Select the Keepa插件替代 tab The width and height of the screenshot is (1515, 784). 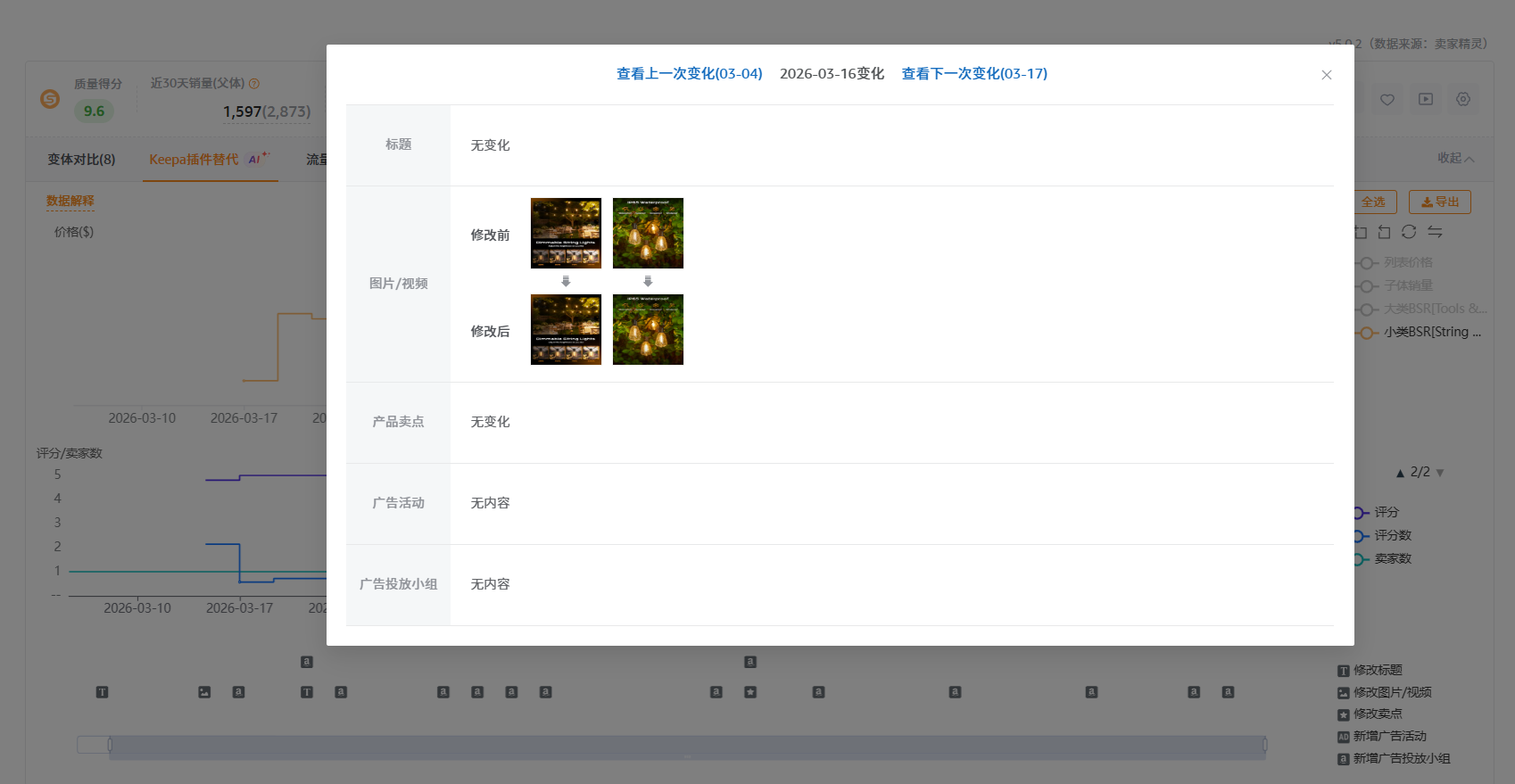pyautogui.click(x=194, y=160)
